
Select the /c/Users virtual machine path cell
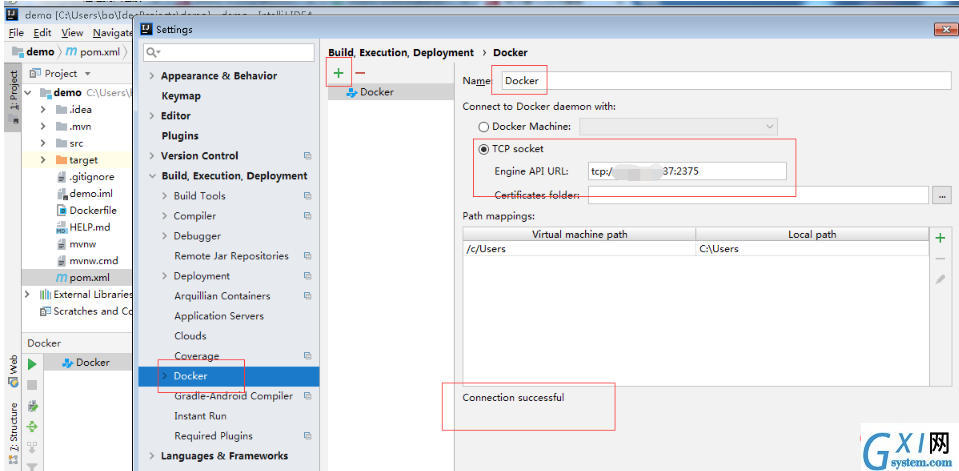579,249
